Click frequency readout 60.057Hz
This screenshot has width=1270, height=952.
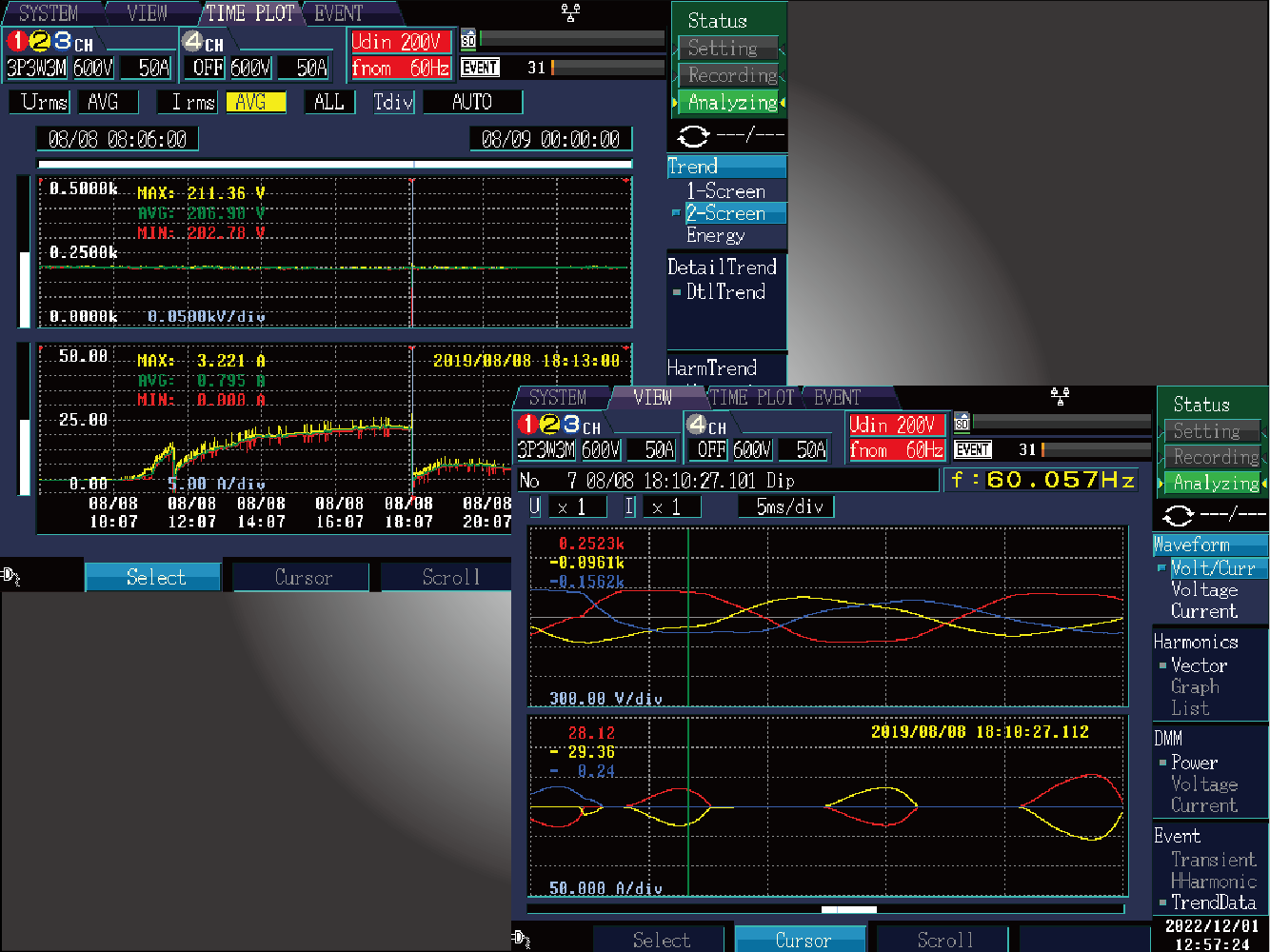click(1042, 480)
